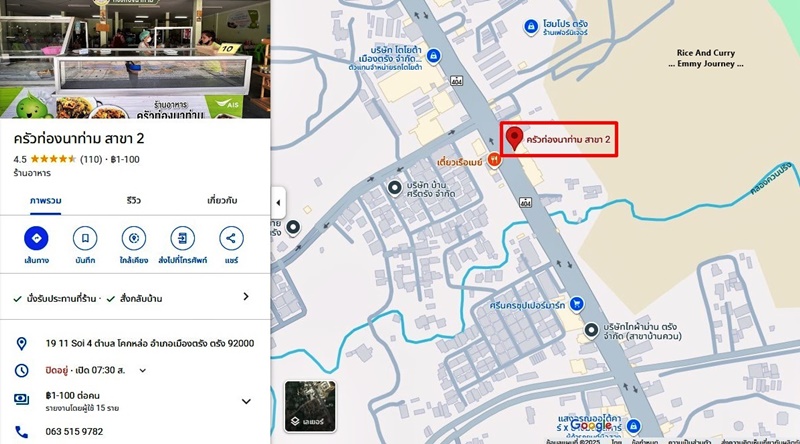Click the phone number 063 515 9782
This screenshot has height=444, width=800.
pyautogui.click(x=74, y=432)
